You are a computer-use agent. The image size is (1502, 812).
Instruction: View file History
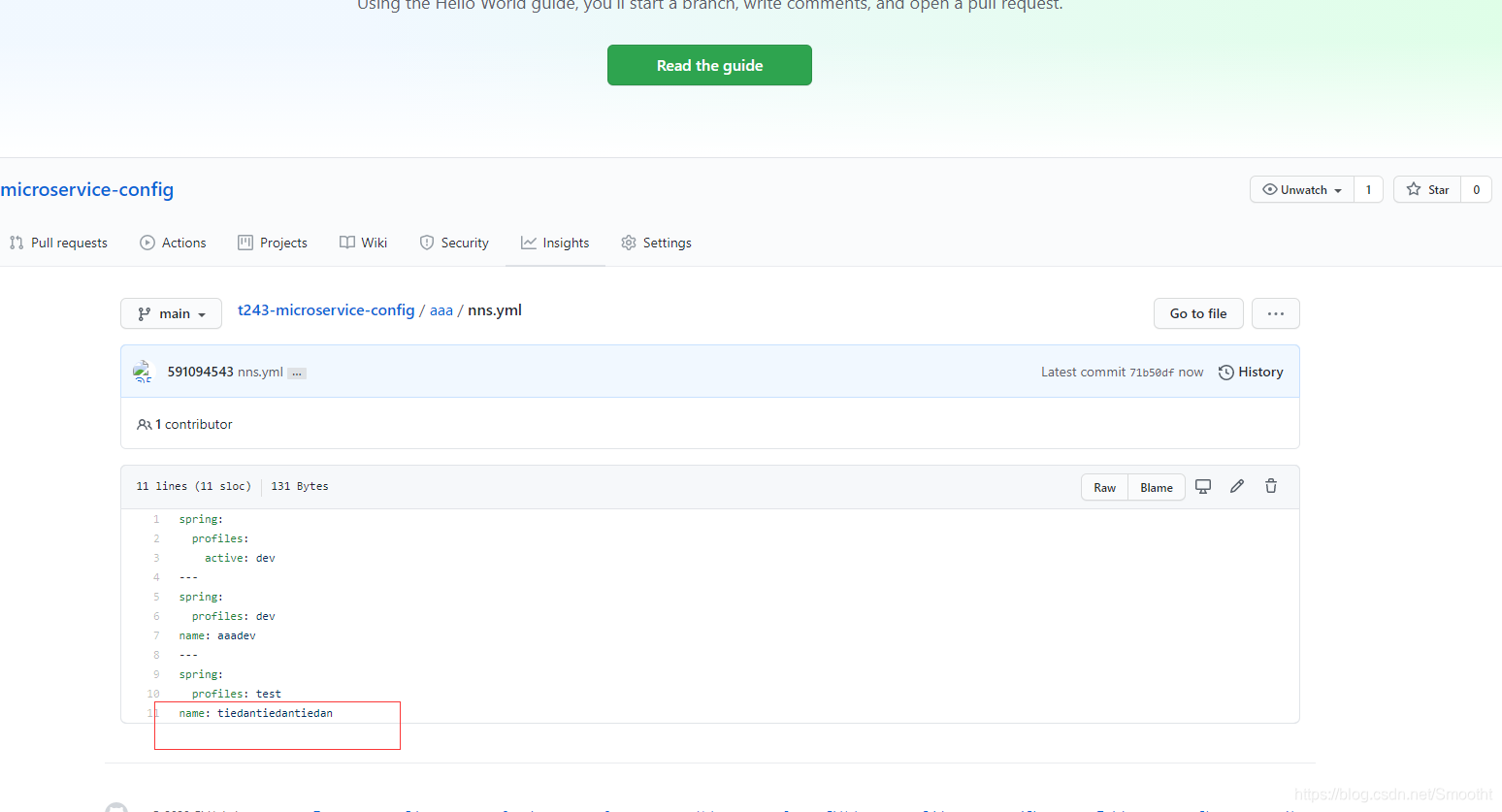point(1251,372)
